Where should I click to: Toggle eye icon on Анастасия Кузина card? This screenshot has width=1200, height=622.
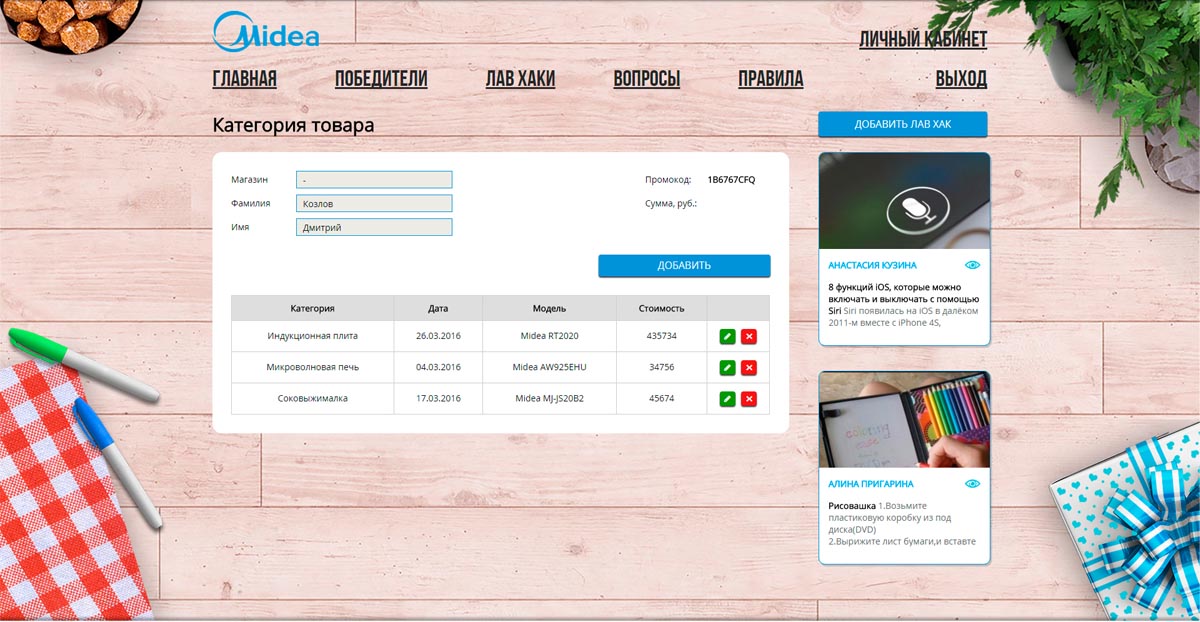point(972,265)
